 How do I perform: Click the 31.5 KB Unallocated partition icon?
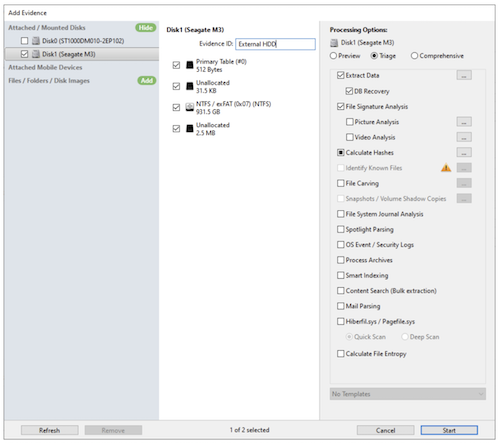pos(190,86)
